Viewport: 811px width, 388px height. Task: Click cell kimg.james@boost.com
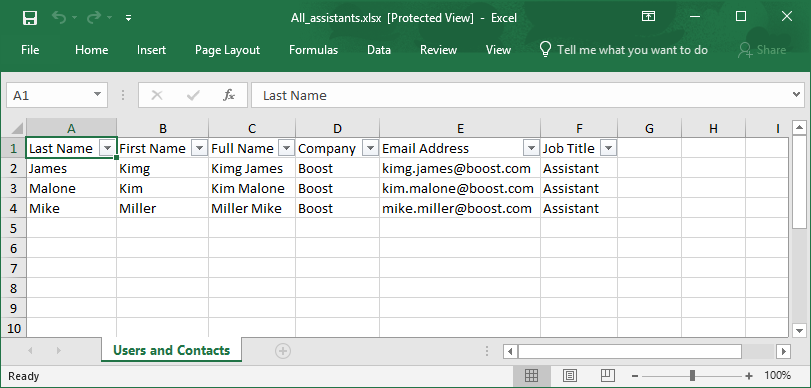coord(460,169)
